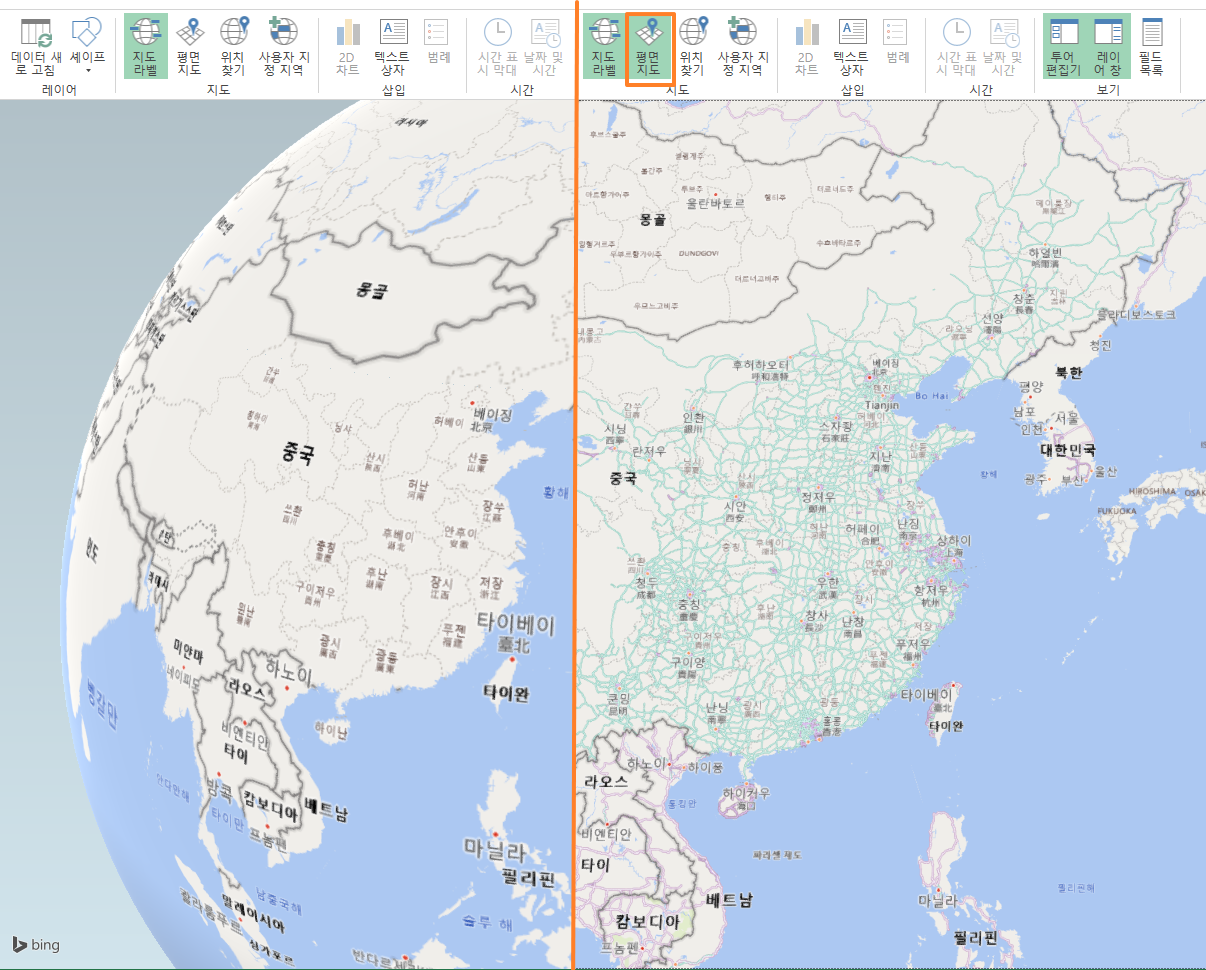This screenshot has height=970, width=1206.
Task: Insert 텍스트 상자 above the globe map
Action: click(393, 47)
